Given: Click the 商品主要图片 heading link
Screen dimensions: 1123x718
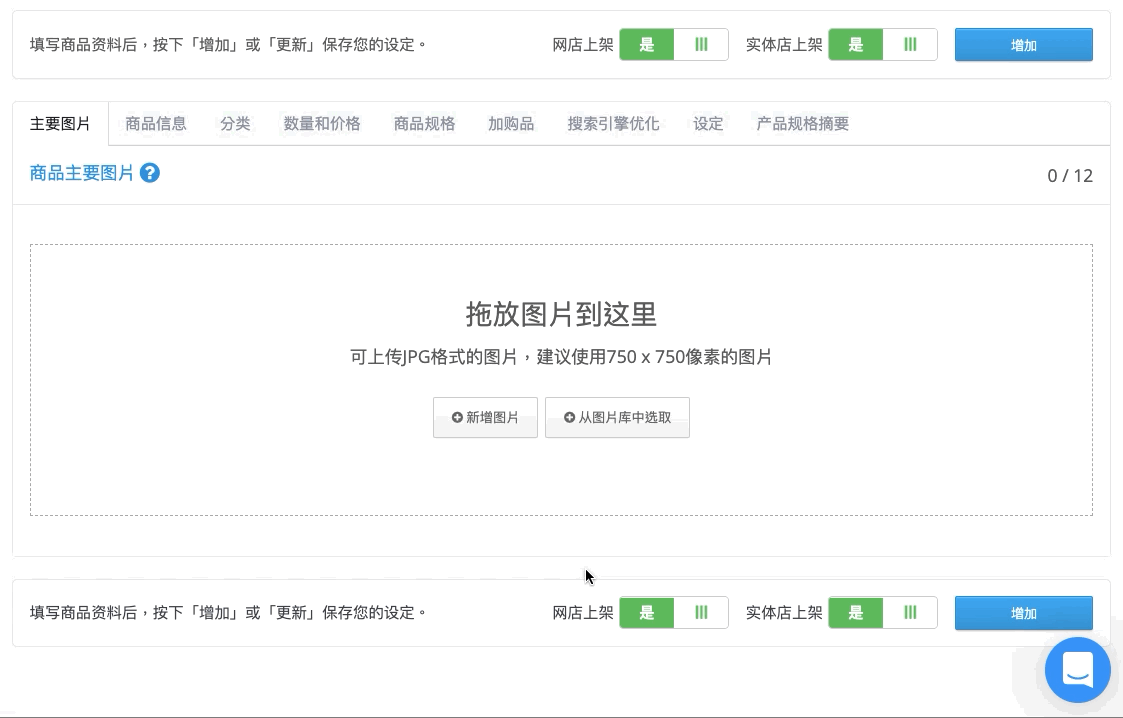Looking at the screenshot, I should tap(82, 173).
